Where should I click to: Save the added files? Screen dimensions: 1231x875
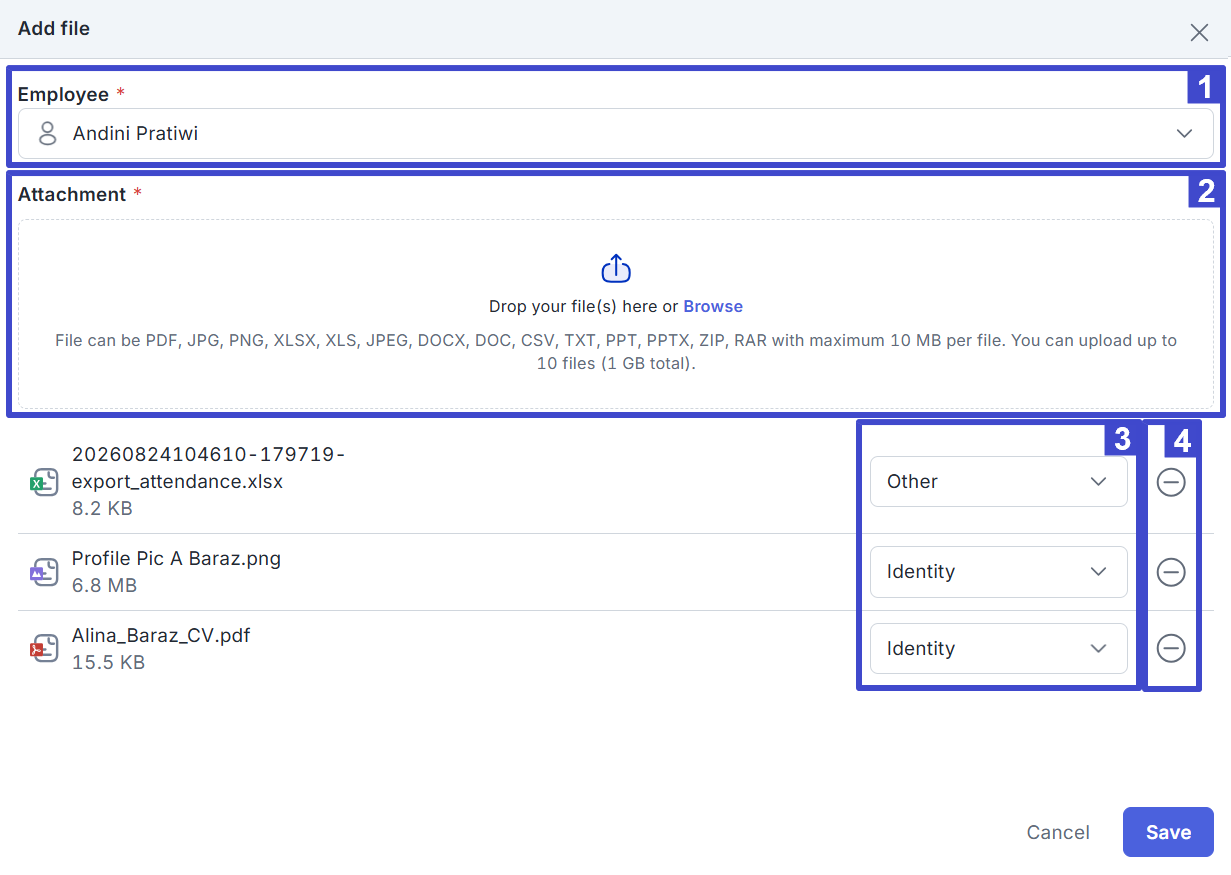coord(1168,833)
